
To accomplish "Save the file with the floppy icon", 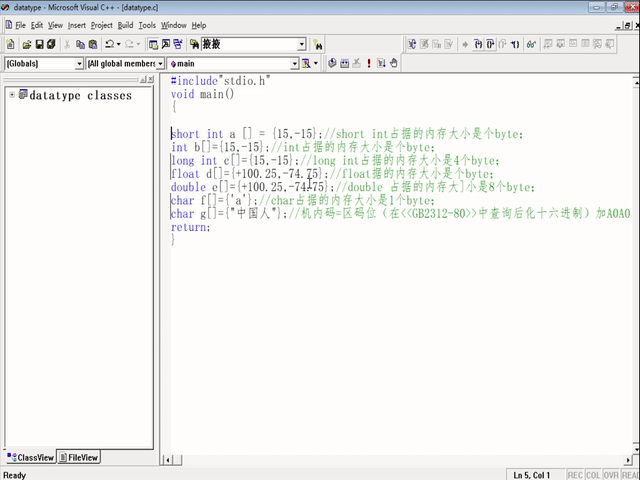I will (x=39, y=44).
